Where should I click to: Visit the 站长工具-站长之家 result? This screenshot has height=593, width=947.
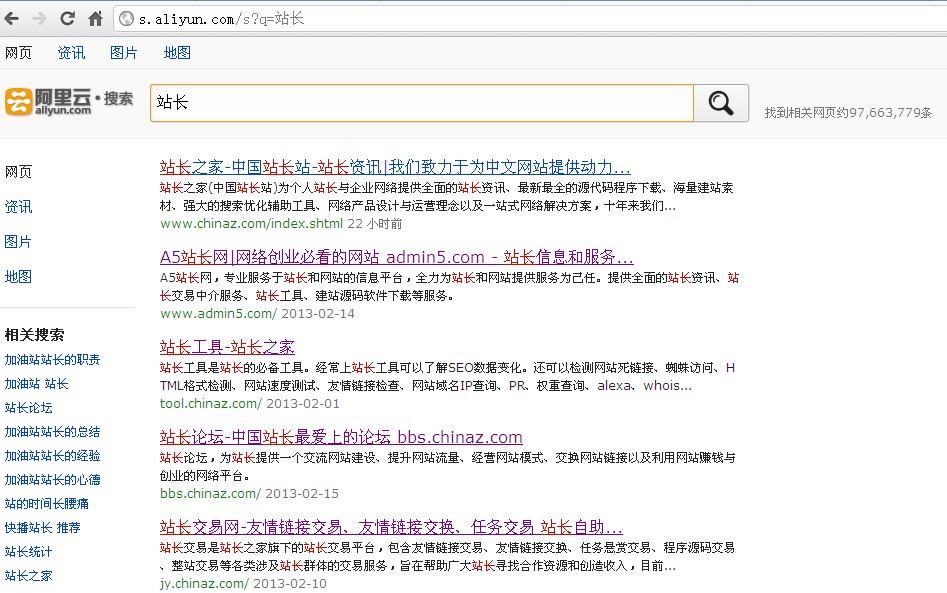click(x=227, y=347)
